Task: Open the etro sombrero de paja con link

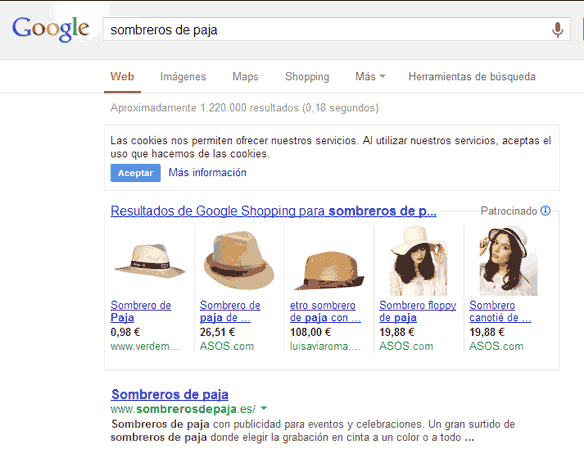Action: (x=325, y=311)
